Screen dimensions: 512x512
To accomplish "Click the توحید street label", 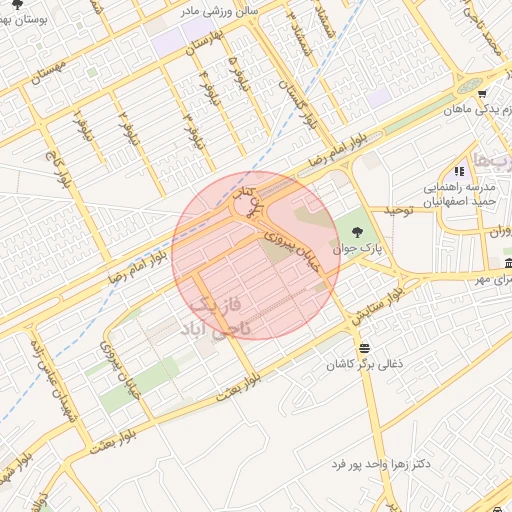I will point(399,210).
